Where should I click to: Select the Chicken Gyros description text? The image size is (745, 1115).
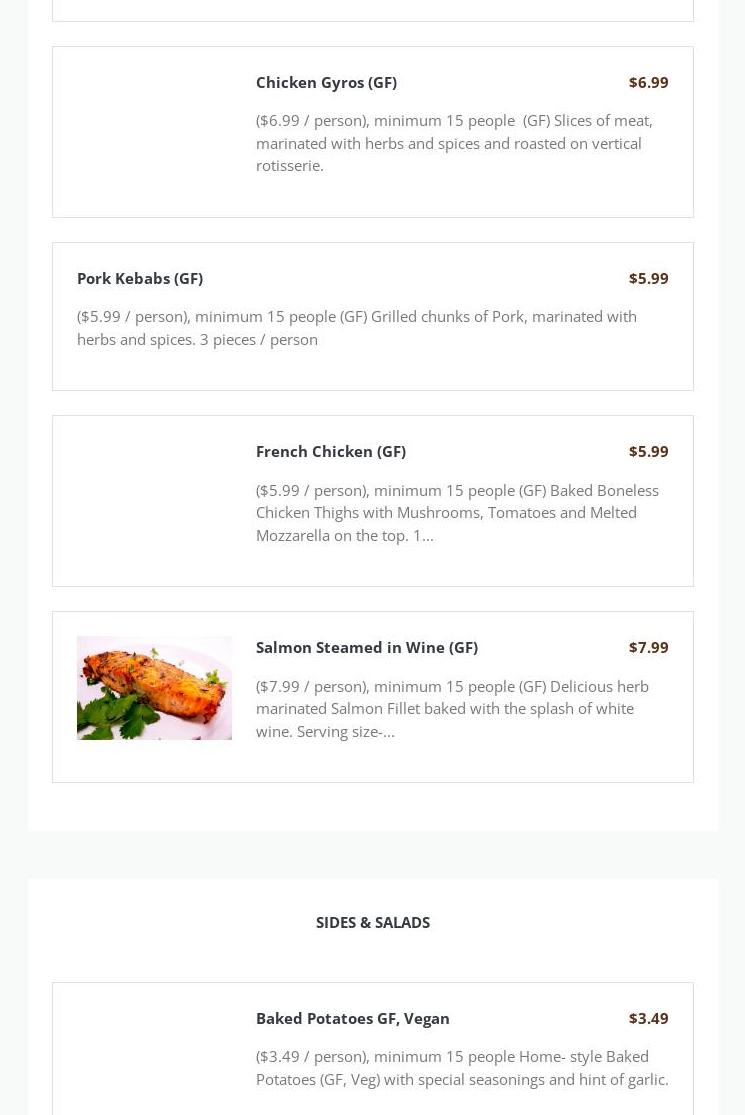coord(454,142)
